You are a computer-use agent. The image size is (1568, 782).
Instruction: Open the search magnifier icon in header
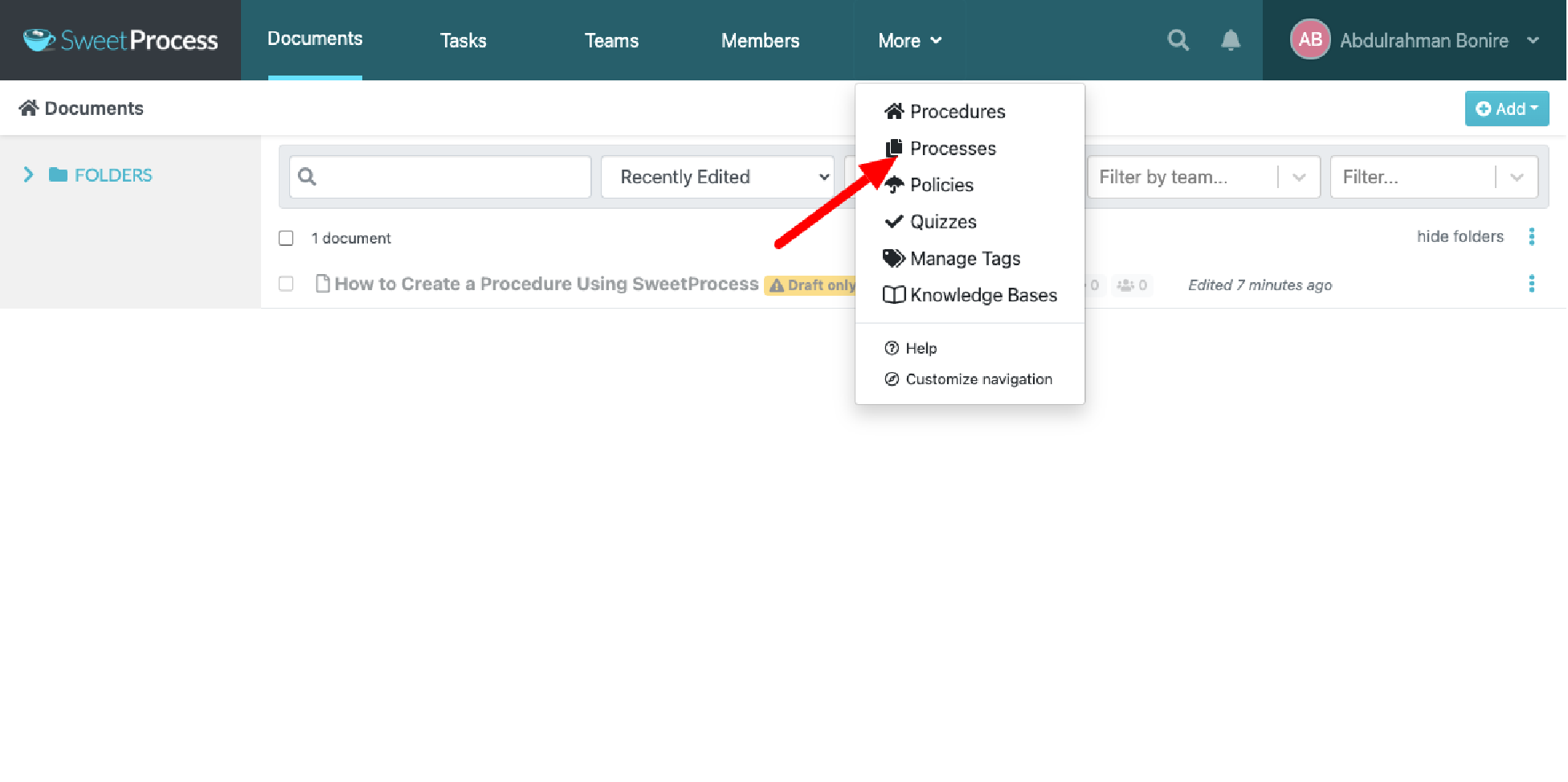pyautogui.click(x=1178, y=40)
